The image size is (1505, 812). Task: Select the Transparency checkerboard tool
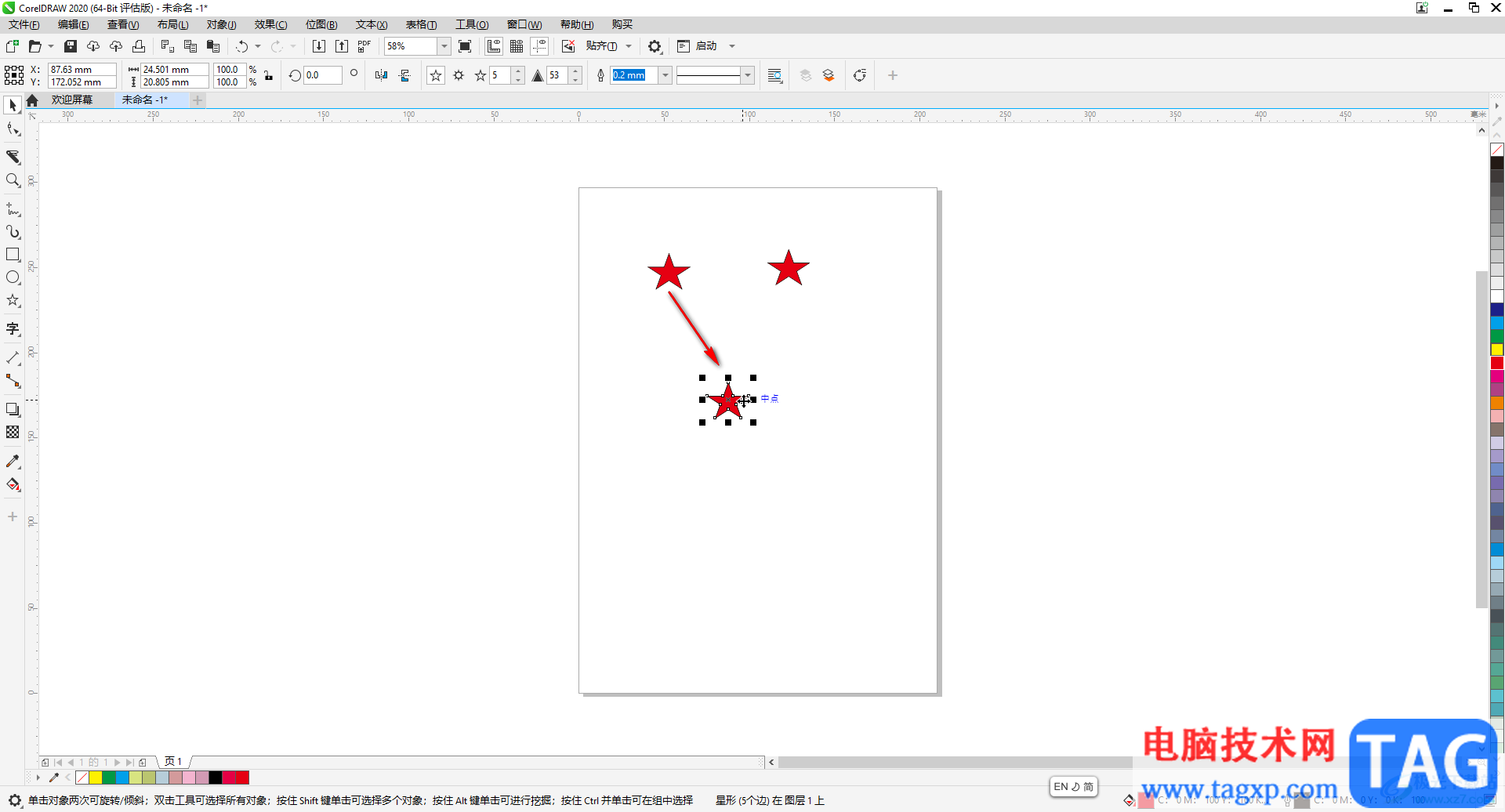(13, 432)
